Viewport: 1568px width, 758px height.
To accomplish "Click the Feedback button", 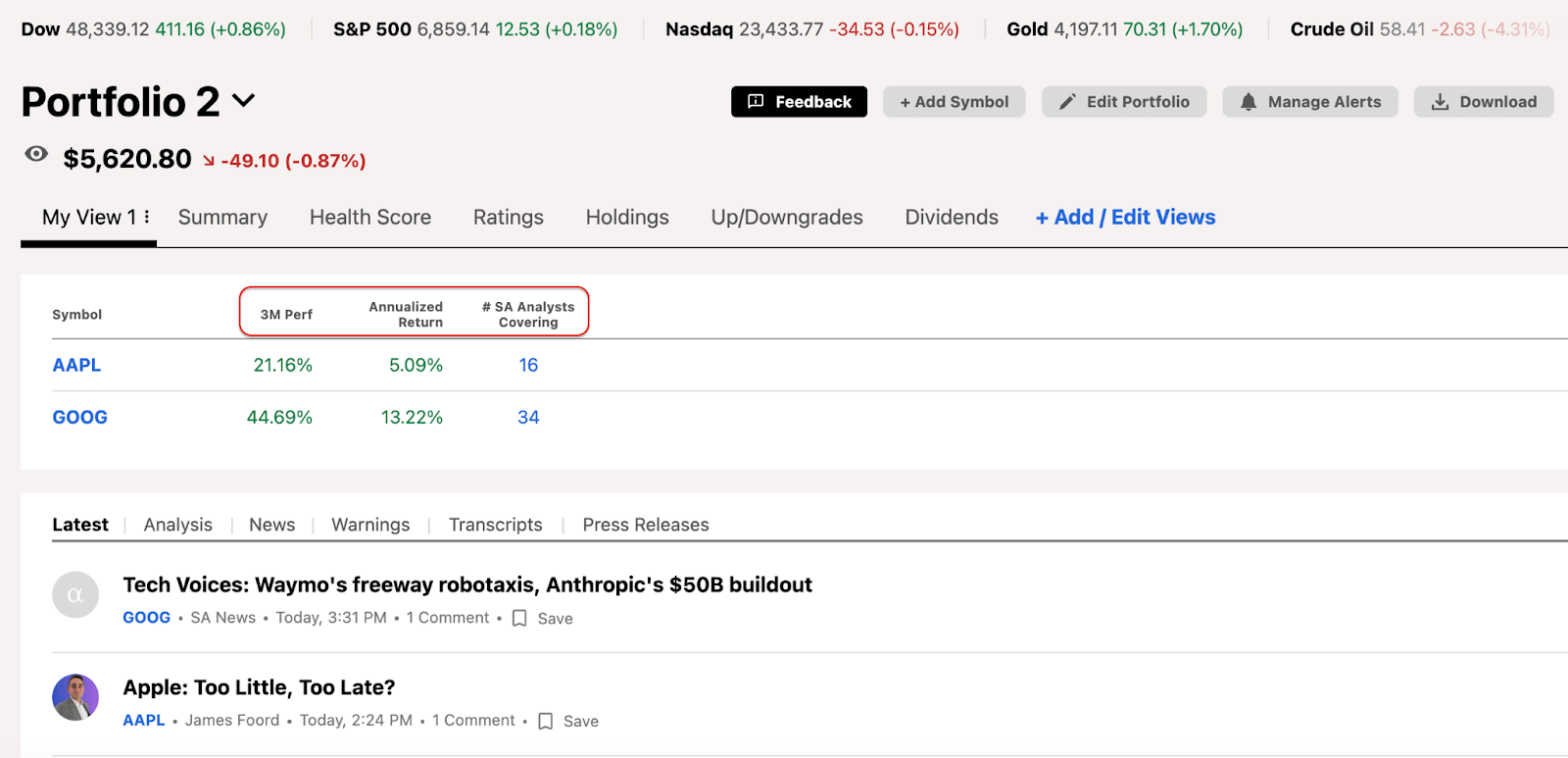I will [799, 102].
